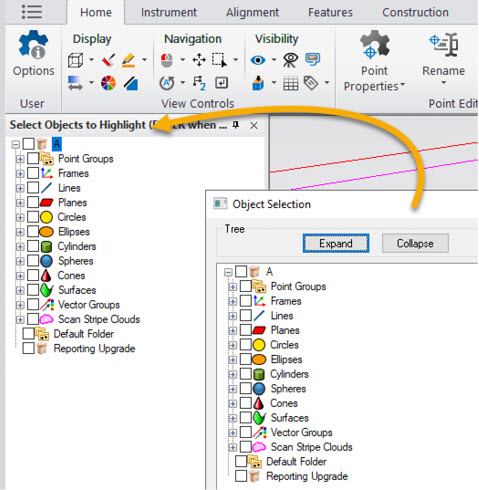The height and width of the screenshot is (490, 479).
Task: Click the Collapse button in Tree section
Action: tap(415, 243)
